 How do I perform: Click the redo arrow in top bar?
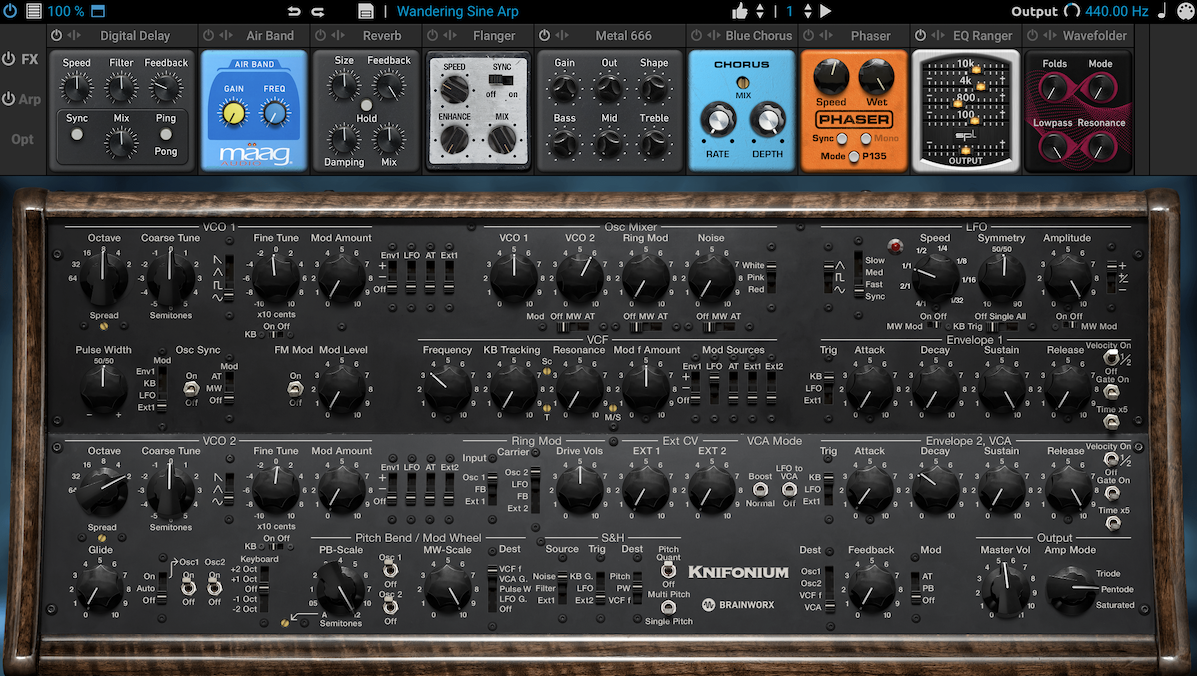tap(318, 12)
